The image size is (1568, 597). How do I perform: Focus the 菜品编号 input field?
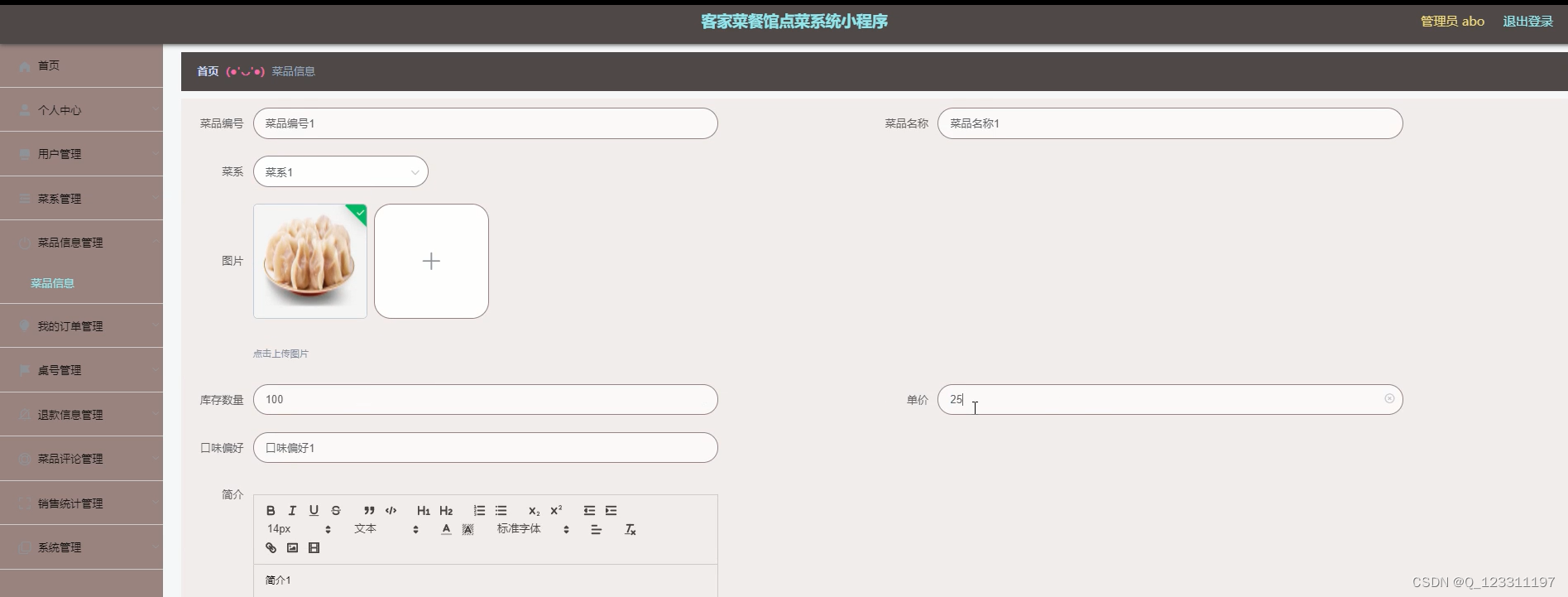pyautogui.click(x=485, y=123)
